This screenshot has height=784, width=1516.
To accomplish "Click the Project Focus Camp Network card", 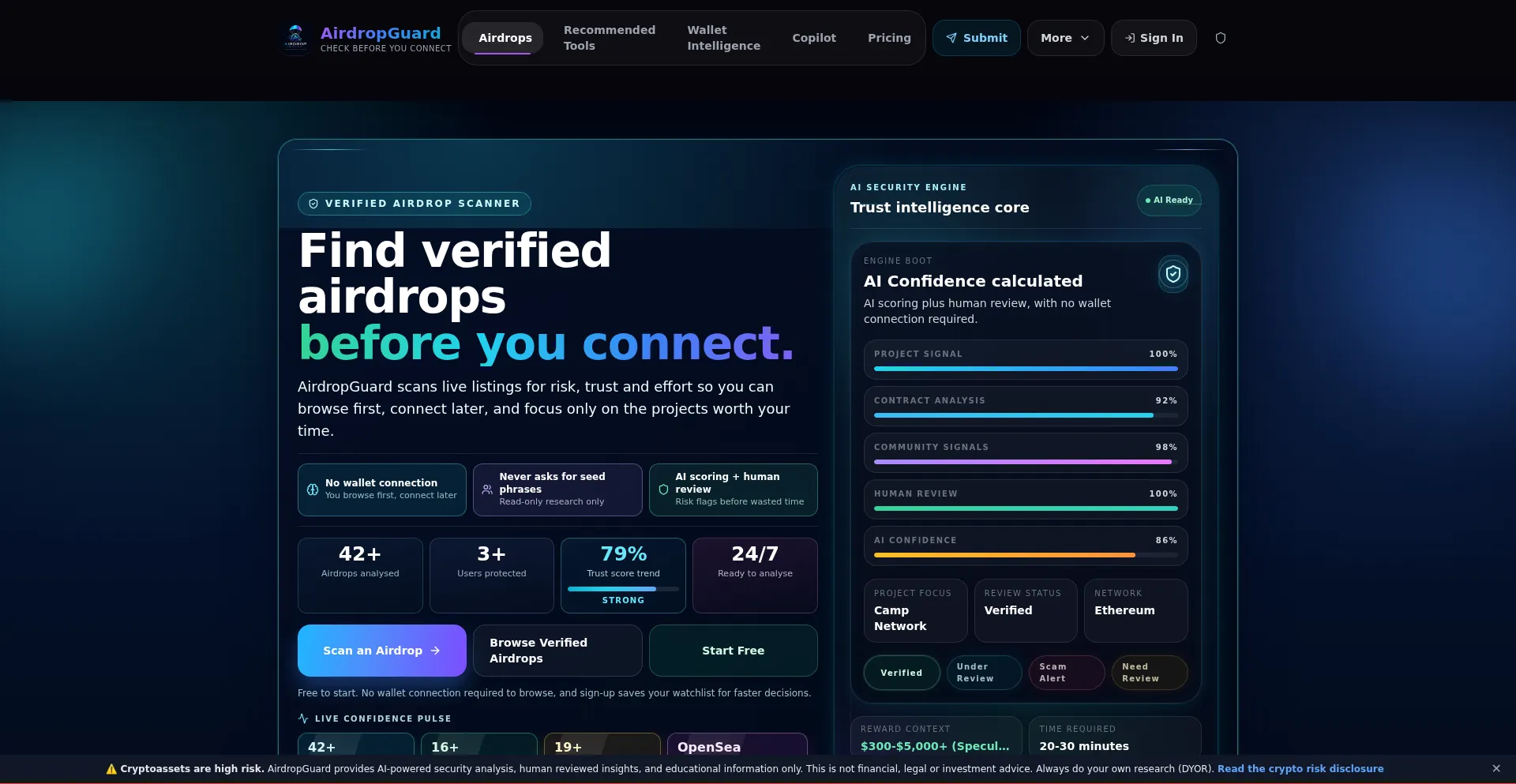I will [916, 610].
